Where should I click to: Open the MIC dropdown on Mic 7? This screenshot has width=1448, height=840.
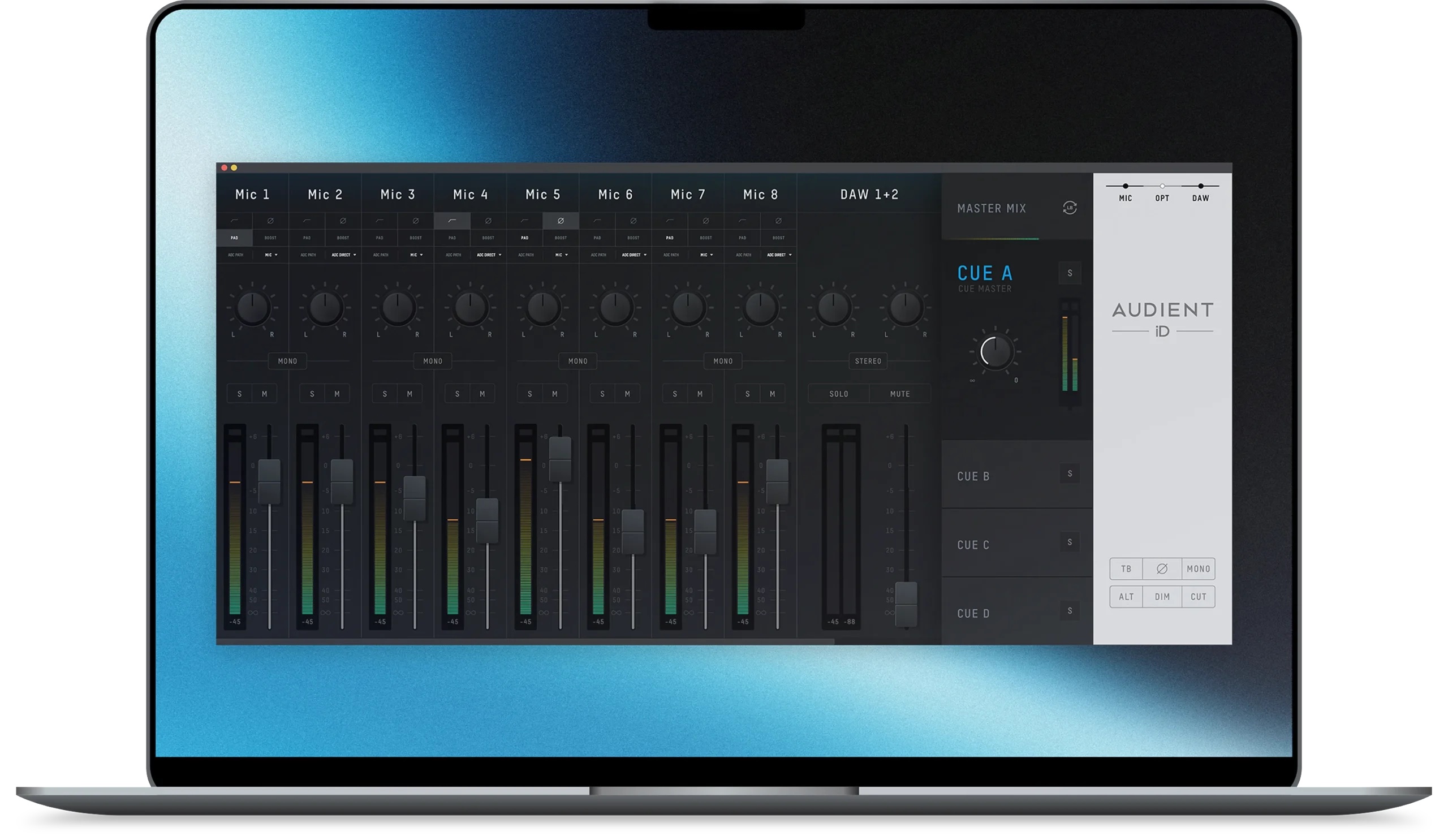click(x=706, y=255)
